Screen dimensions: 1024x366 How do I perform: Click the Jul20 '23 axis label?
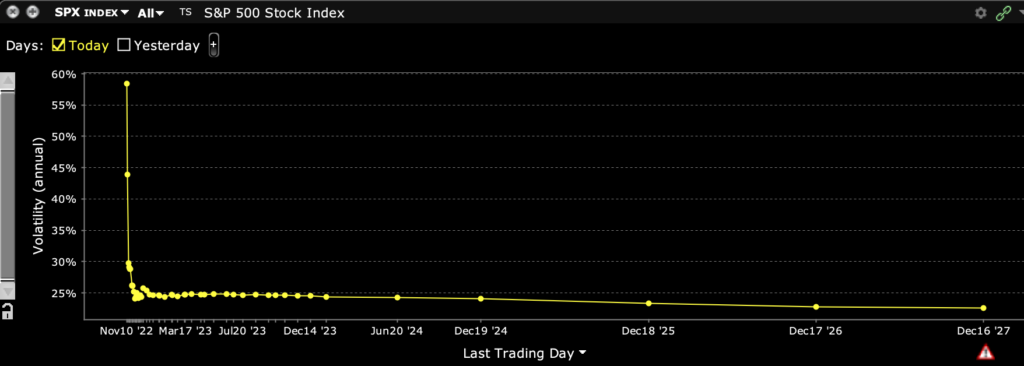242,331
